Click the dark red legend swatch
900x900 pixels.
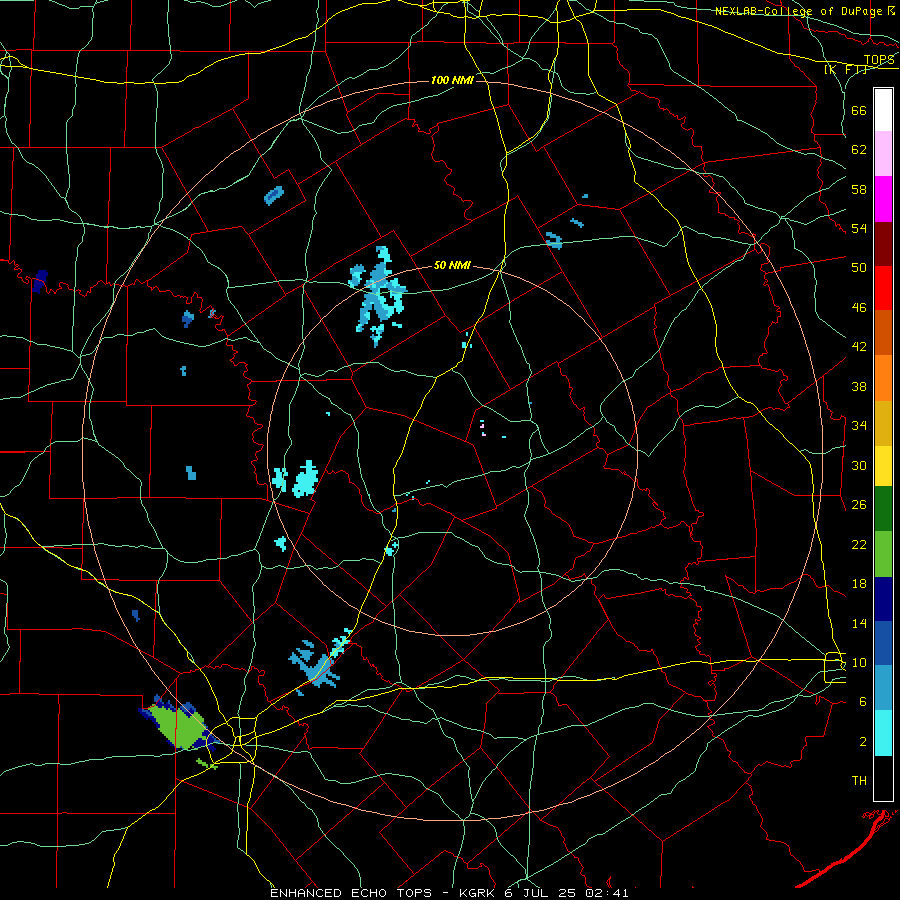[x=883, y=243]
